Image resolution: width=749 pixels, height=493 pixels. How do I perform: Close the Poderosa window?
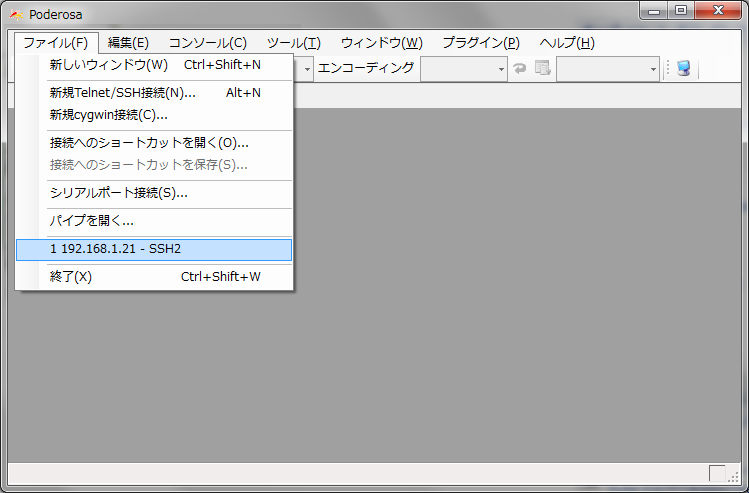coord(718,11)
